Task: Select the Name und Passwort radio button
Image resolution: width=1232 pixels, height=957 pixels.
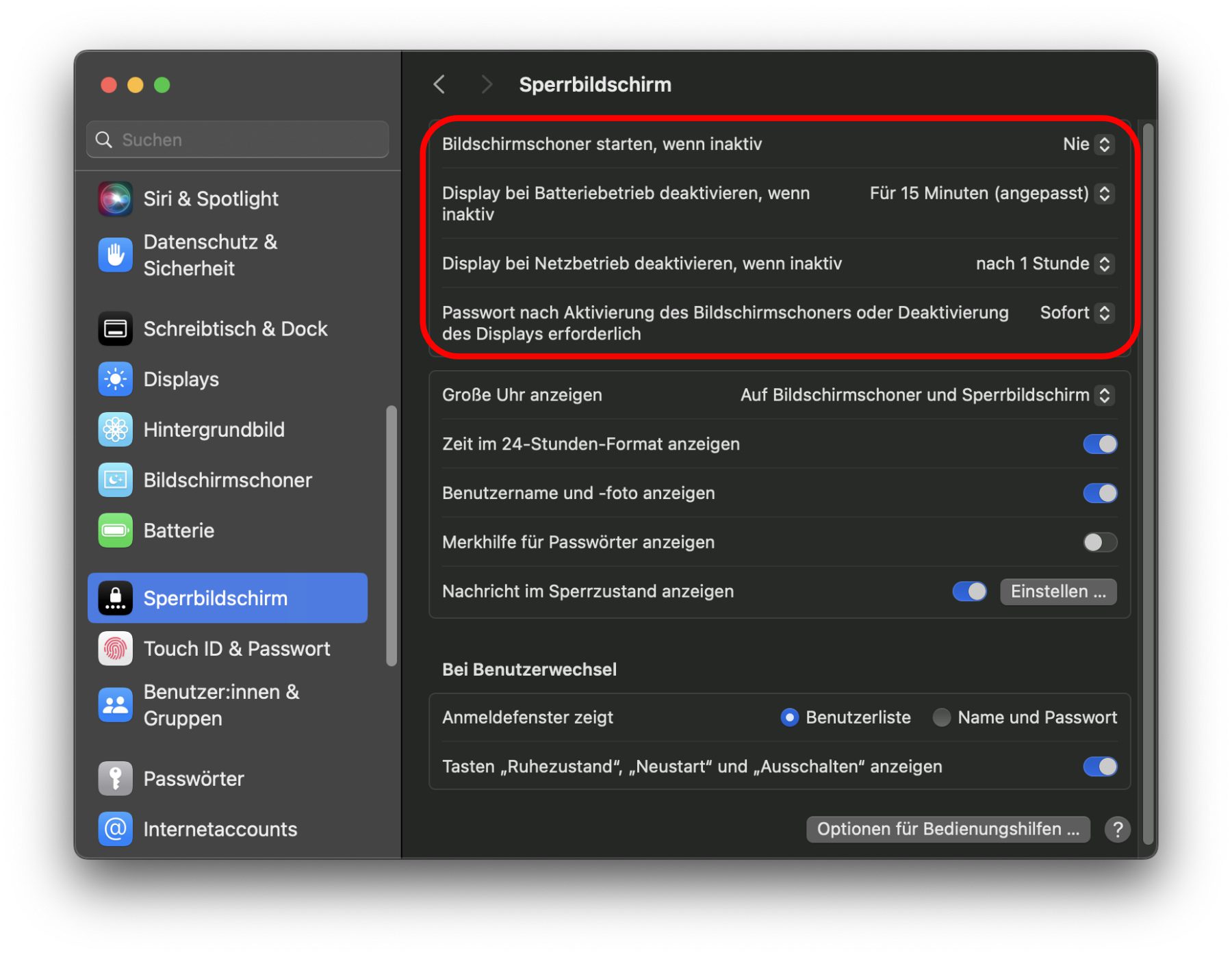Action: pyautogui.click(x=941, y=717)
